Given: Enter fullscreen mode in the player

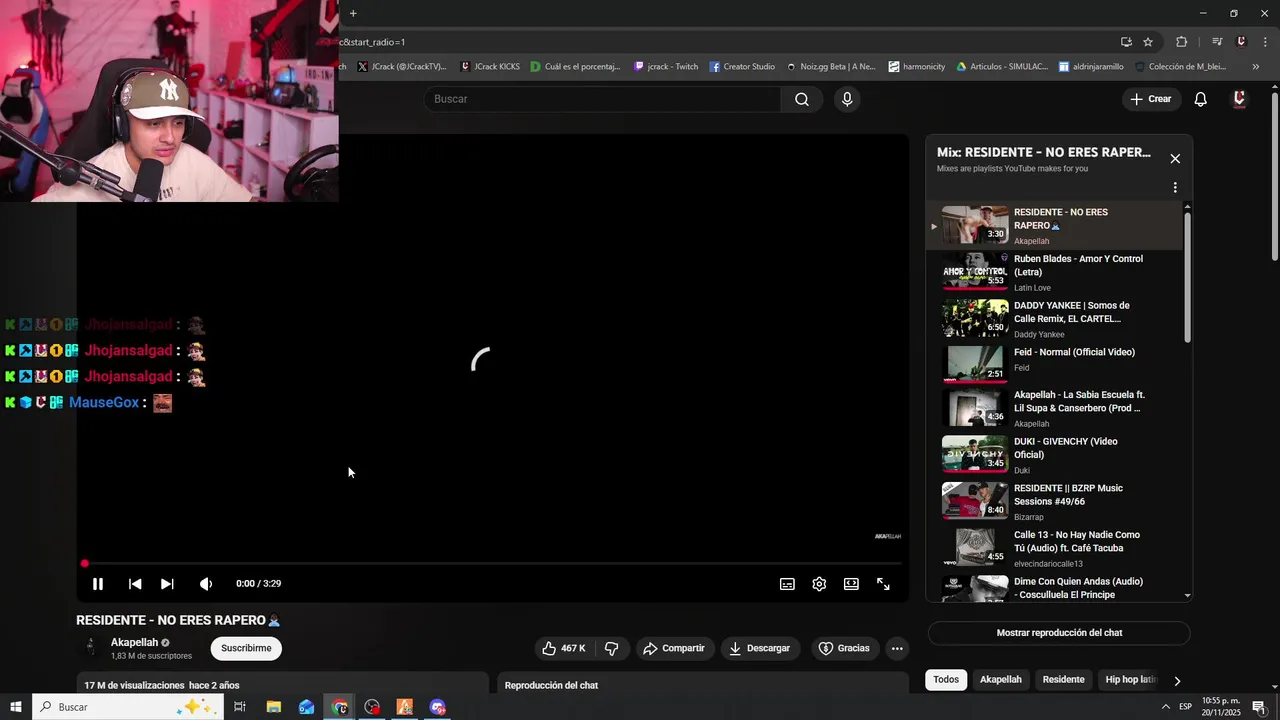Looking at the screenshot, I should pos(883,584).
